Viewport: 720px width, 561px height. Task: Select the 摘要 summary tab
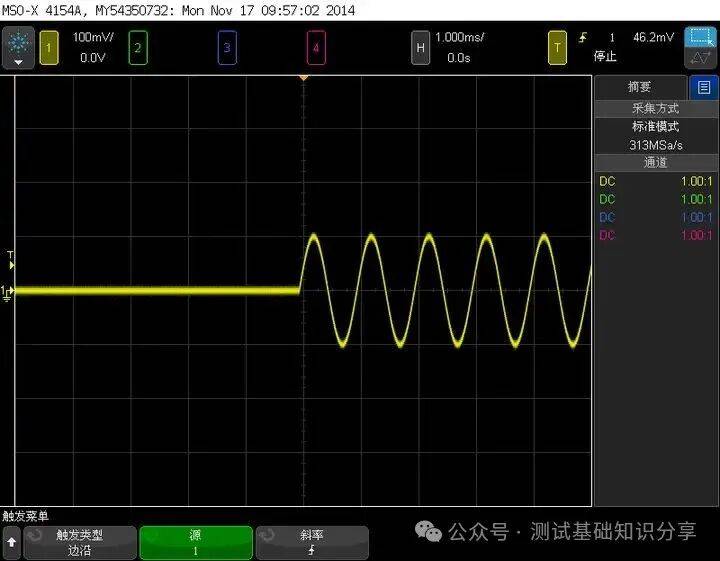tap(641, 87)
